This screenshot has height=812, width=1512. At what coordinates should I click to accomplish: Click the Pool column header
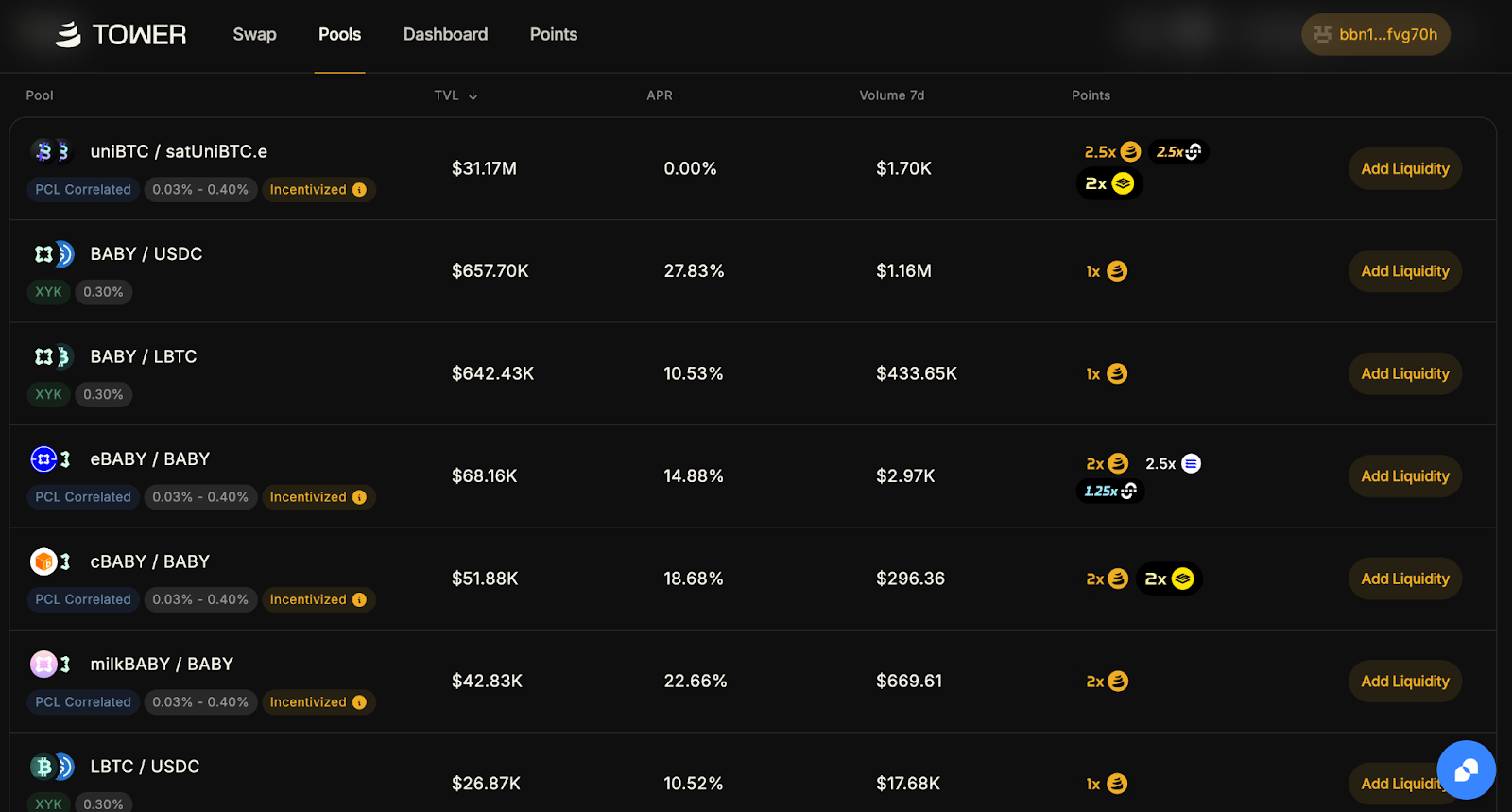click(40, 95)
